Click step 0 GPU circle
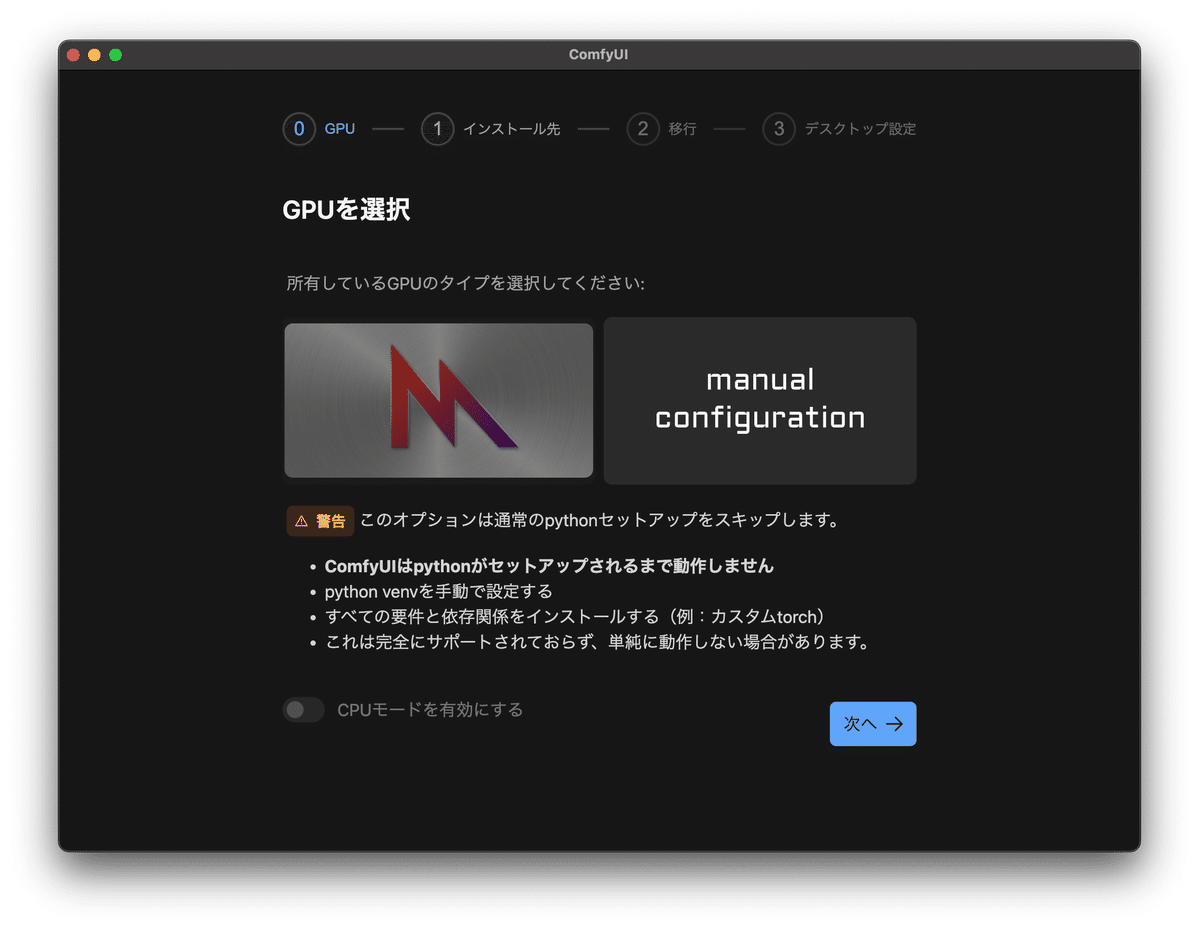The image size is (1200, 930). (x=299, y=129)
